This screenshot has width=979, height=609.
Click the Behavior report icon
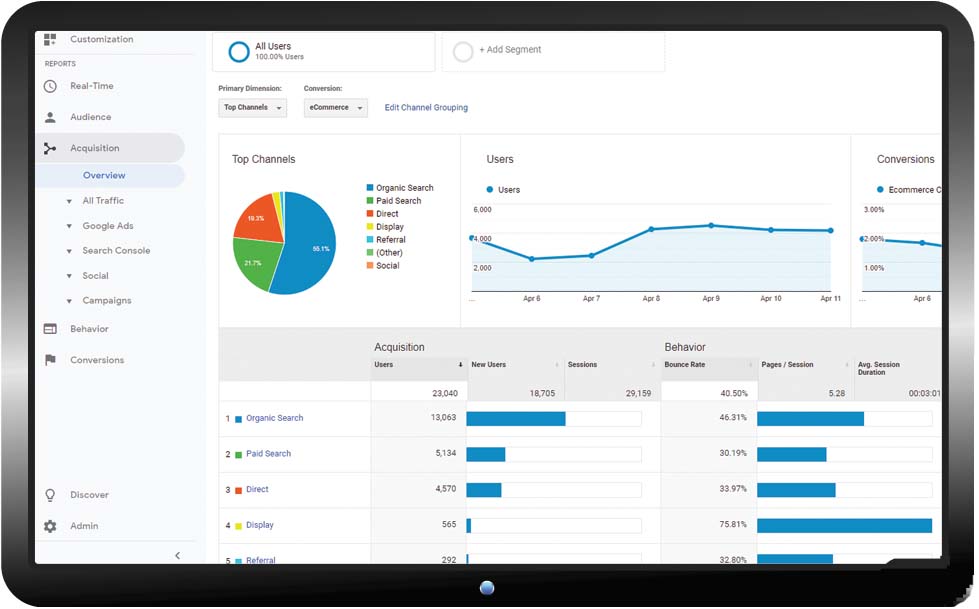50,329
